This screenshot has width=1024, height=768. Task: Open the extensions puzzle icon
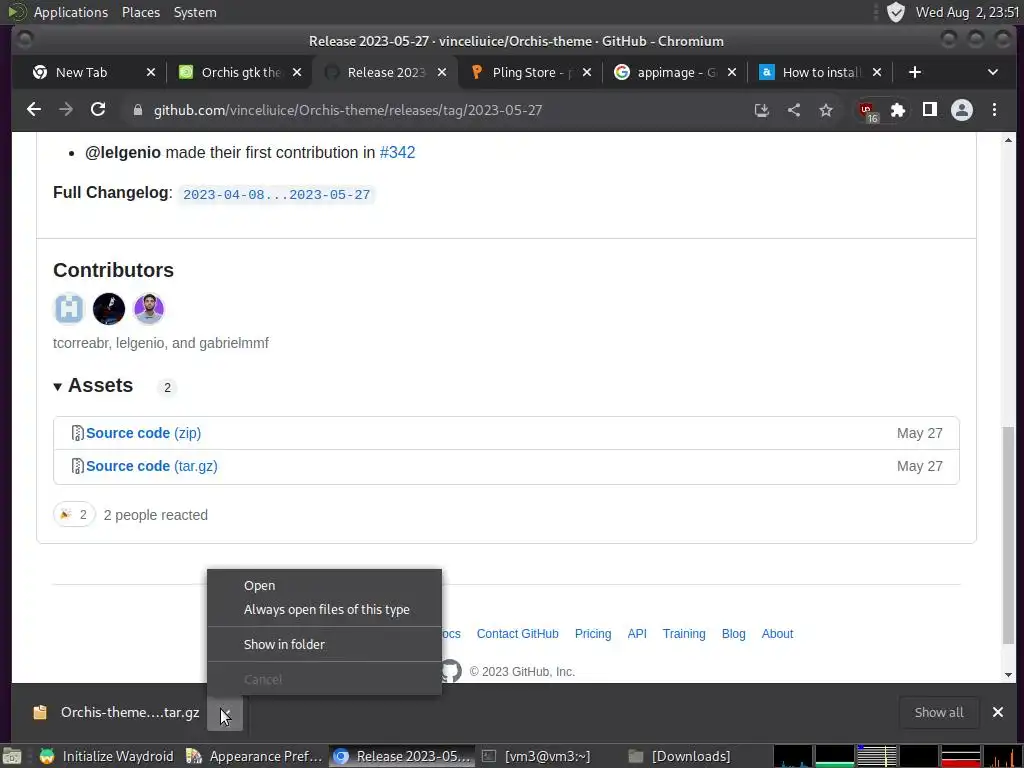898,110
